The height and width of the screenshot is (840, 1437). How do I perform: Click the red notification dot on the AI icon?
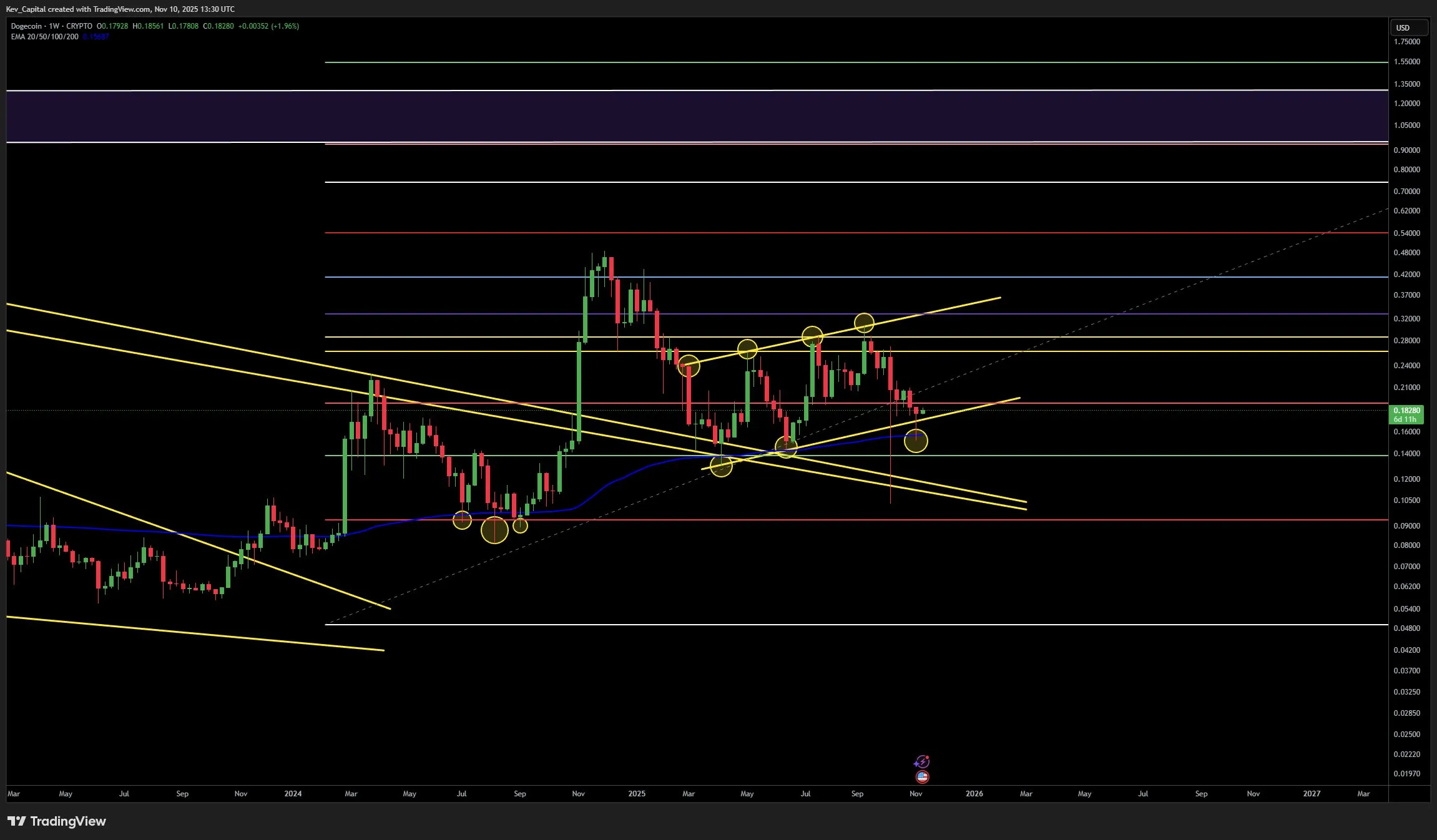coord(928,756)
